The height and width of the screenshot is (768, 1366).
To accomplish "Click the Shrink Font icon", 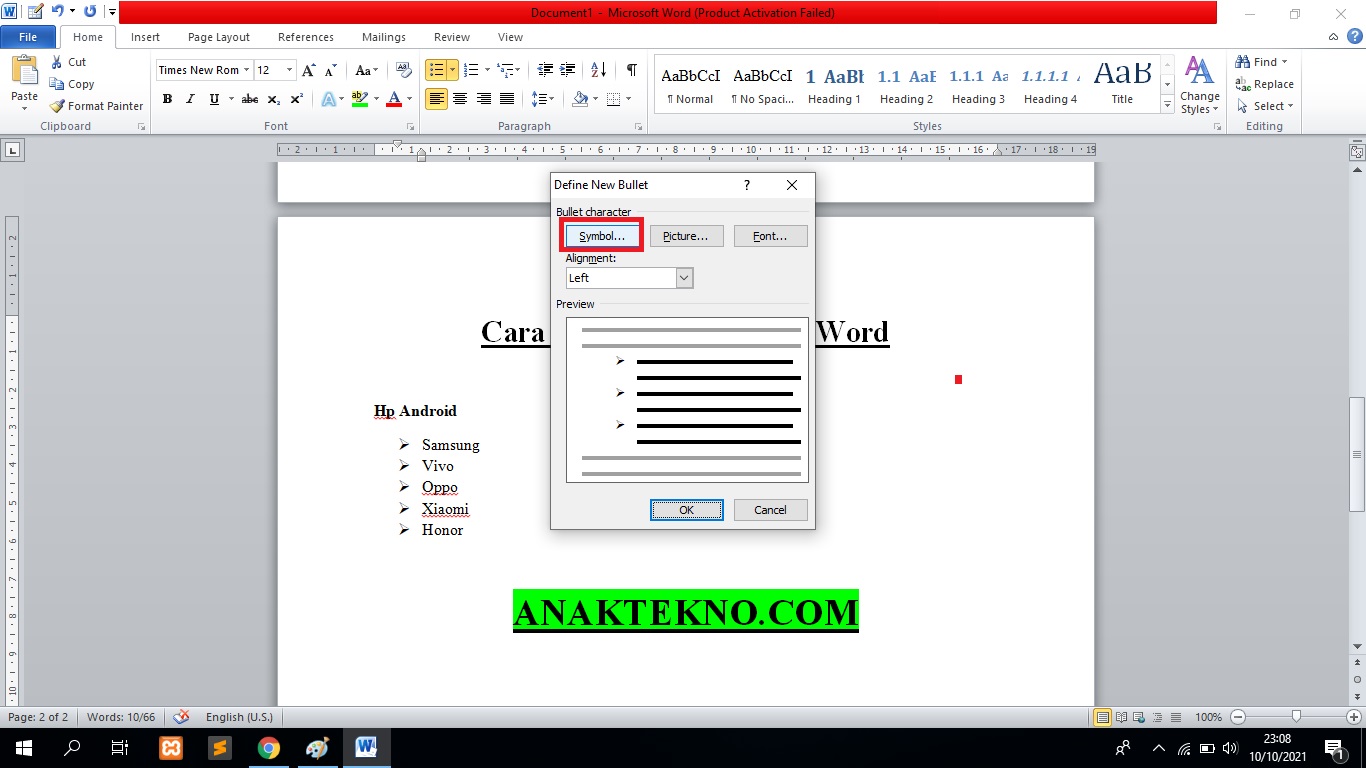I will tap(331, 70).
